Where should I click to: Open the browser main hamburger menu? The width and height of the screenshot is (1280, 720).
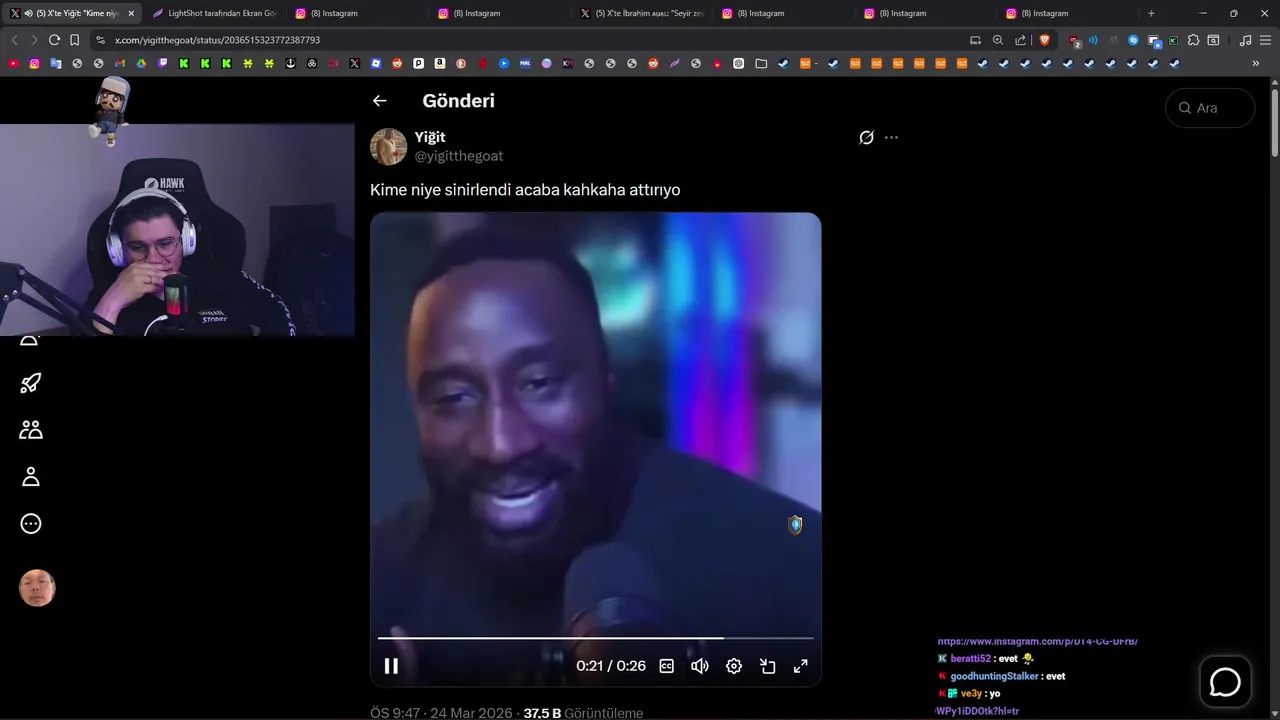click(x=1266, y=40)
